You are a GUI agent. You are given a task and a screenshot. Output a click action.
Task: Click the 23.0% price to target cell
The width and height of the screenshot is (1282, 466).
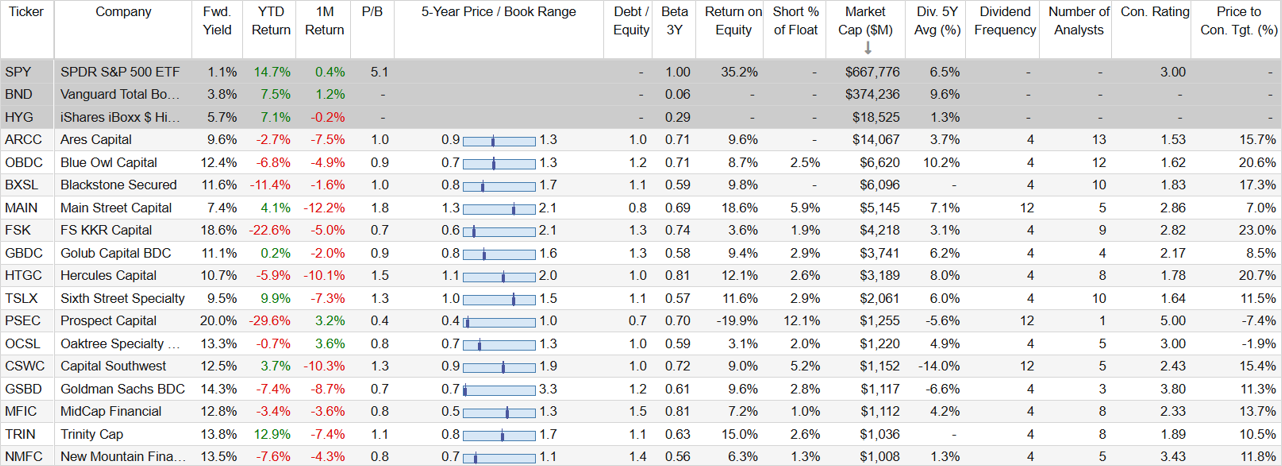(x=1257, y=230)
